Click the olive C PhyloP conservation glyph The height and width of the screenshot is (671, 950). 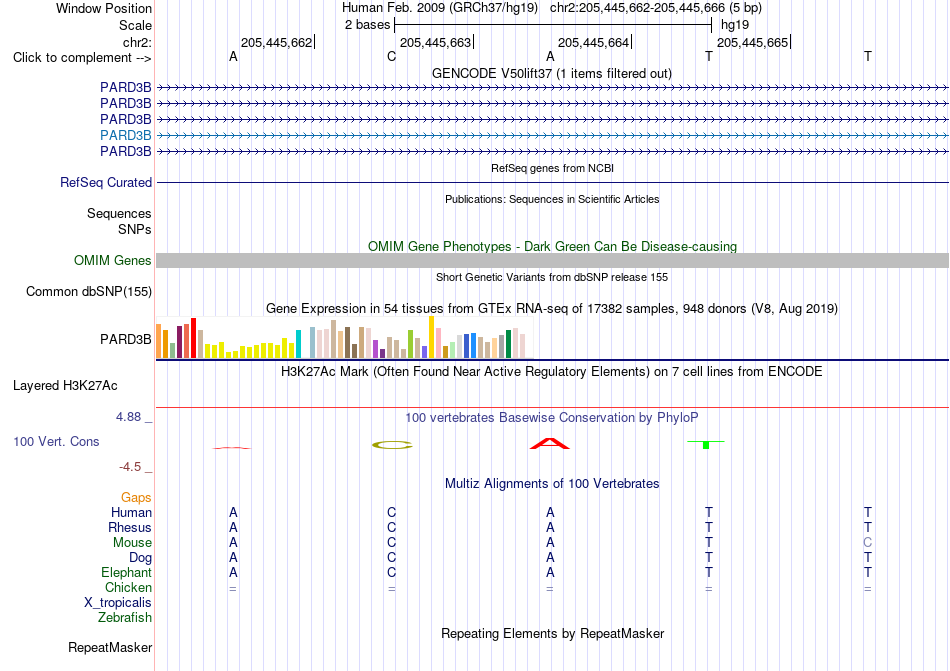392,445
